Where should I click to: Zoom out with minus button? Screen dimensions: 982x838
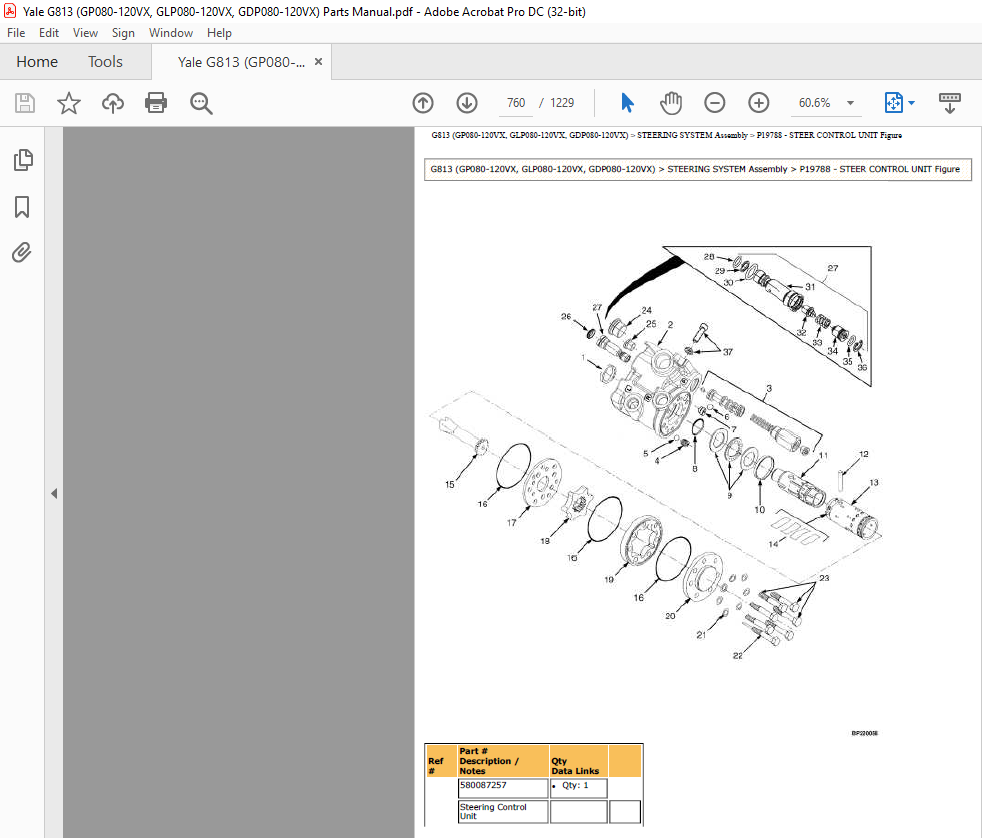[x=715, y=103]
